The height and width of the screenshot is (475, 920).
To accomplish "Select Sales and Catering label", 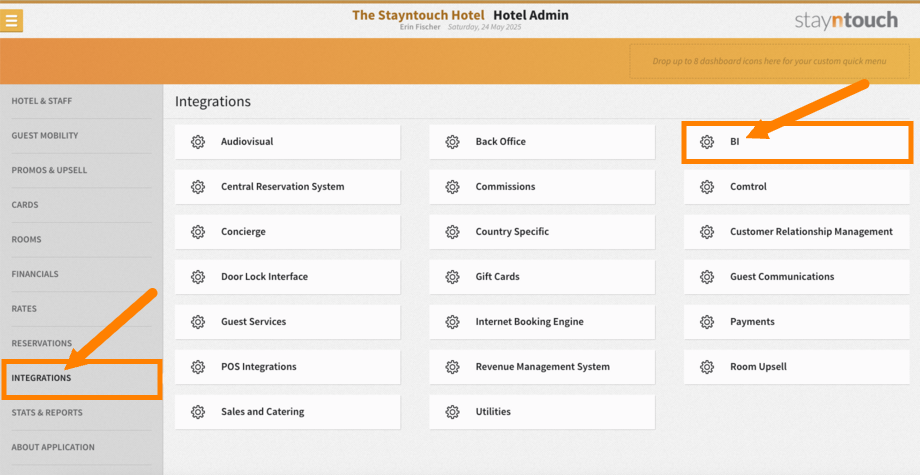I will 262,412.
